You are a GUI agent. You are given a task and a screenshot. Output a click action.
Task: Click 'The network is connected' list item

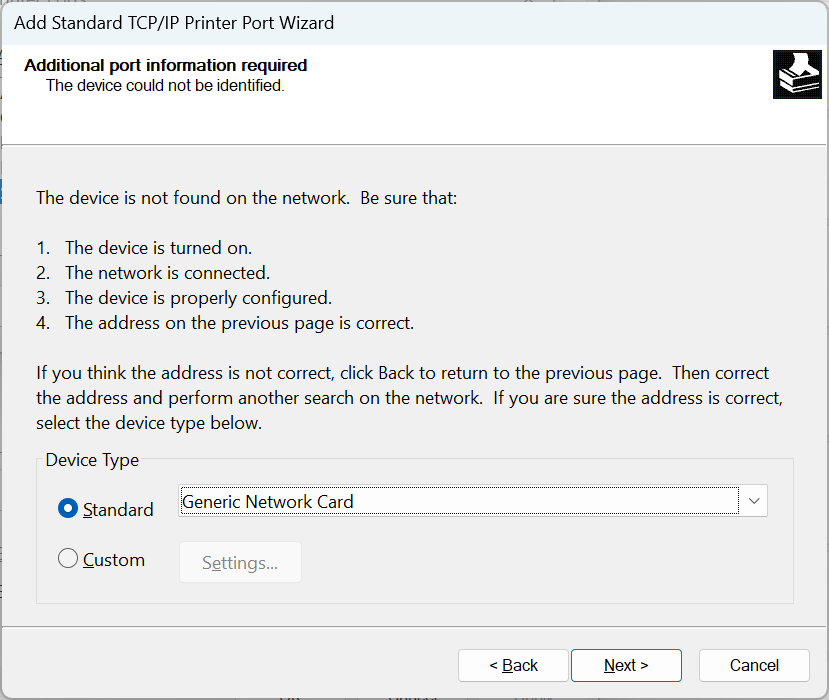click(167, 273)
